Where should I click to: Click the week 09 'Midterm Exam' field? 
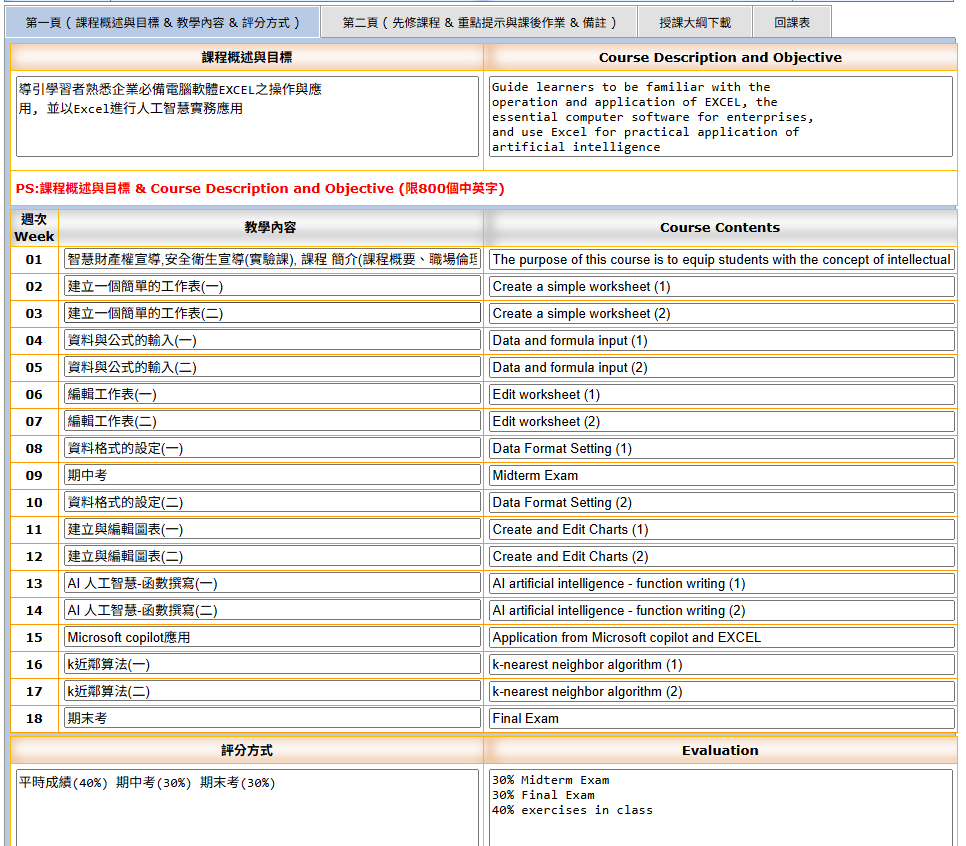pos(721,476)
